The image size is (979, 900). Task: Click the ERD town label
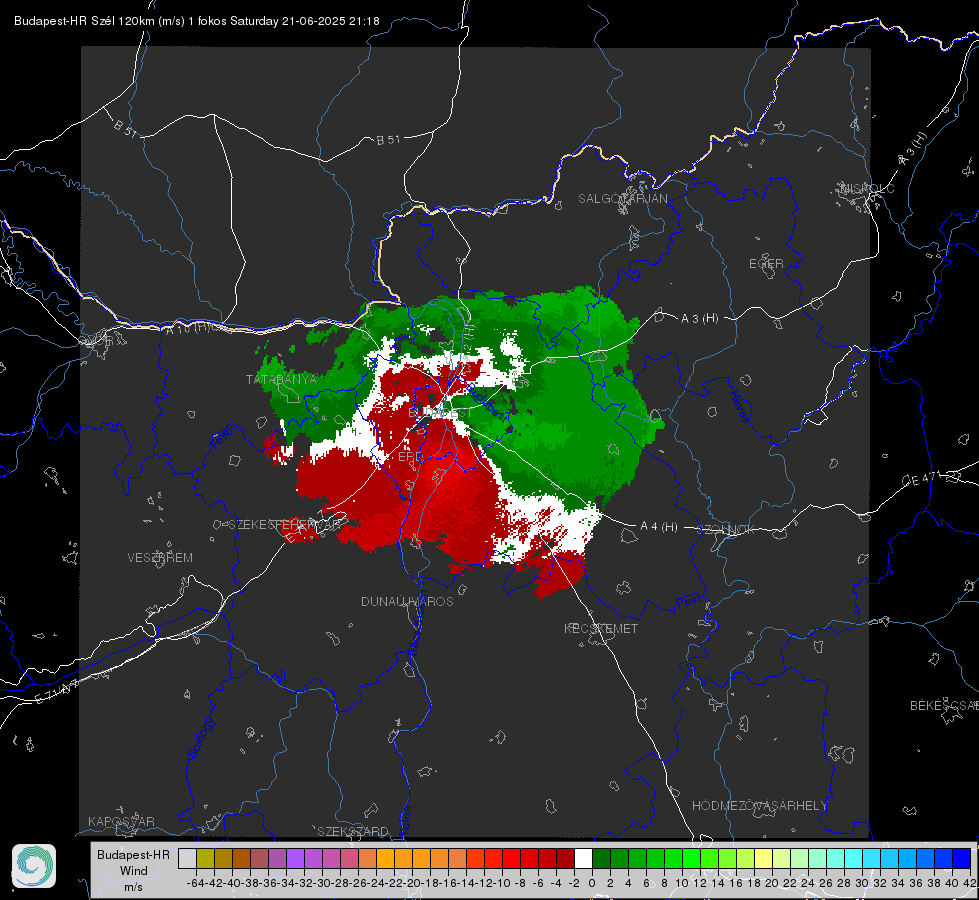(410, 457)
